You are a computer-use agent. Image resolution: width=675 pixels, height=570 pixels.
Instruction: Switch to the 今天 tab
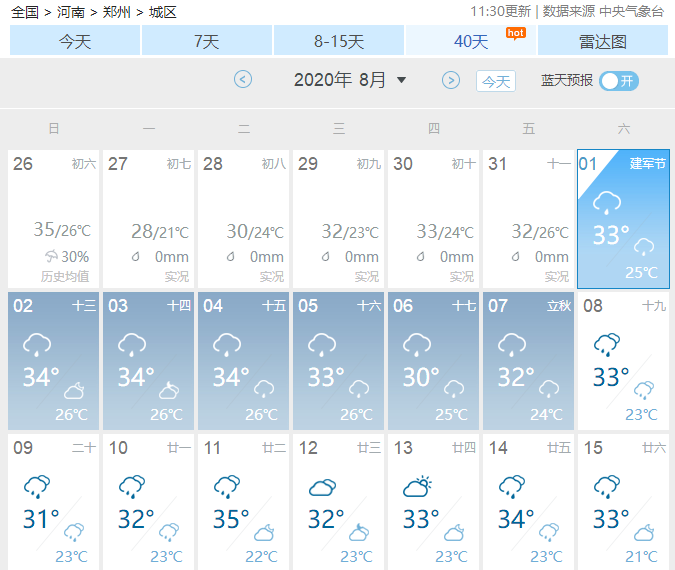point(75,40)
